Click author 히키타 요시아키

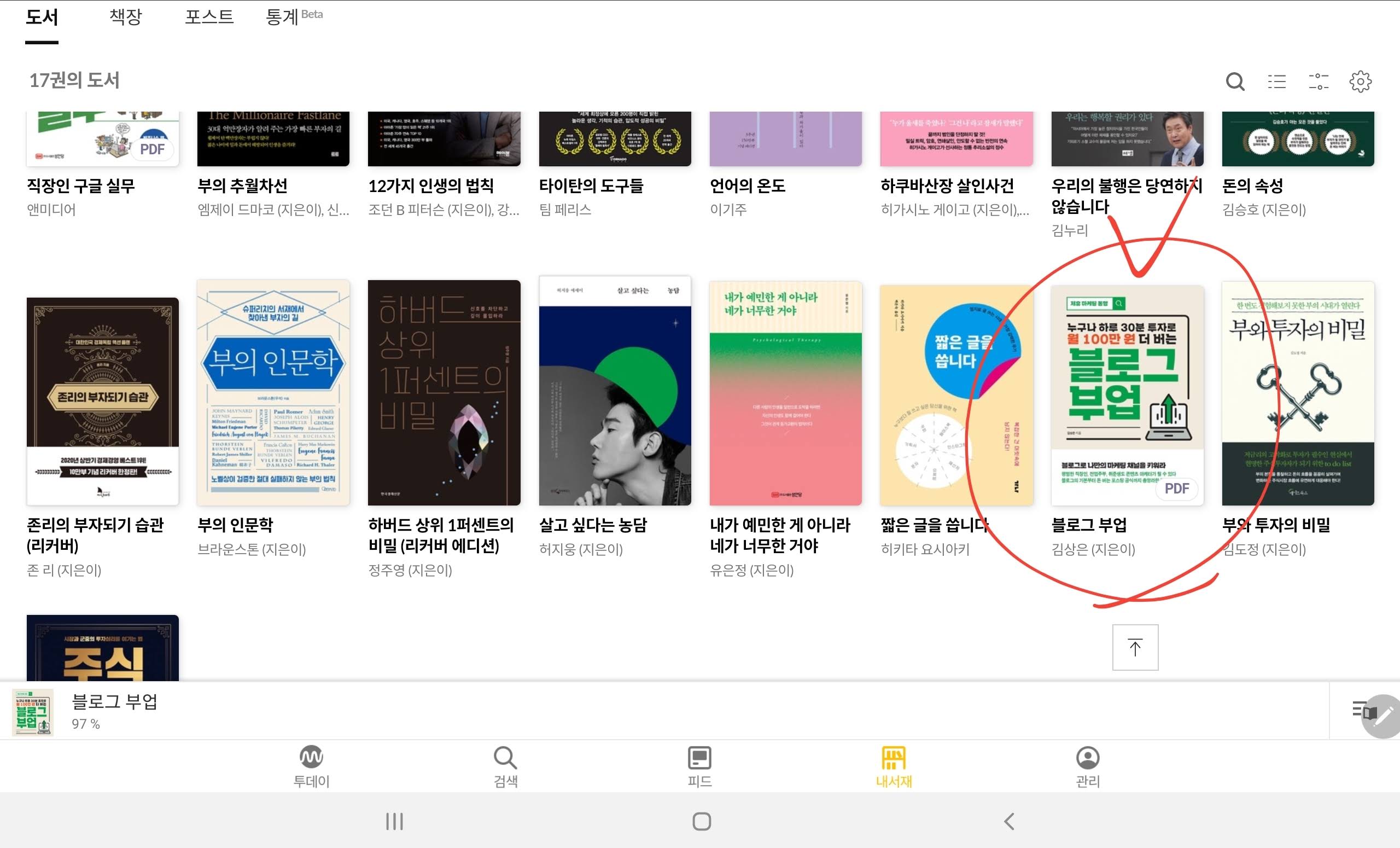[x=925, y=550]
